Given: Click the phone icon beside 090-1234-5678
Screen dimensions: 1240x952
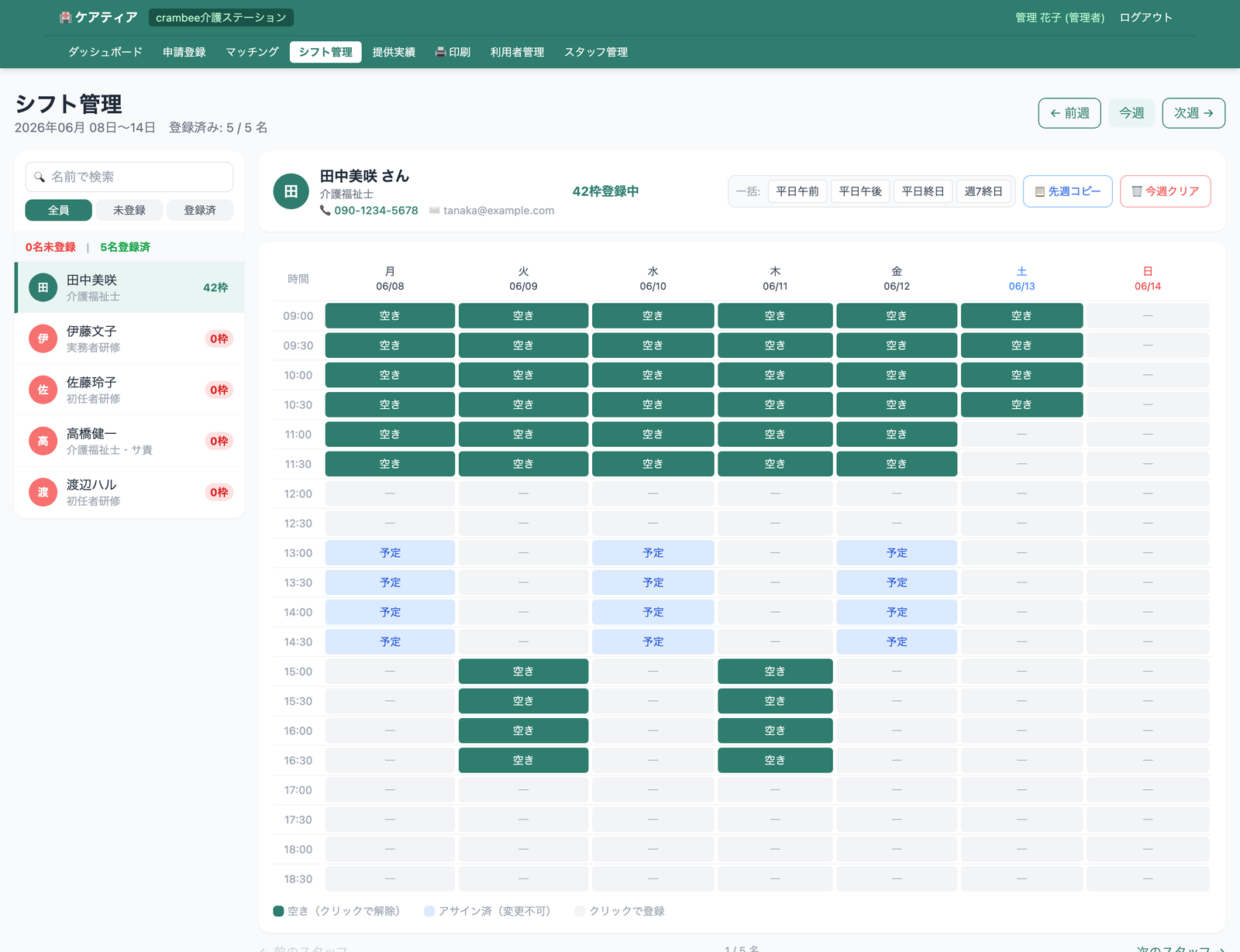Looking at the screenshot, I should click(x=325, y=210).
